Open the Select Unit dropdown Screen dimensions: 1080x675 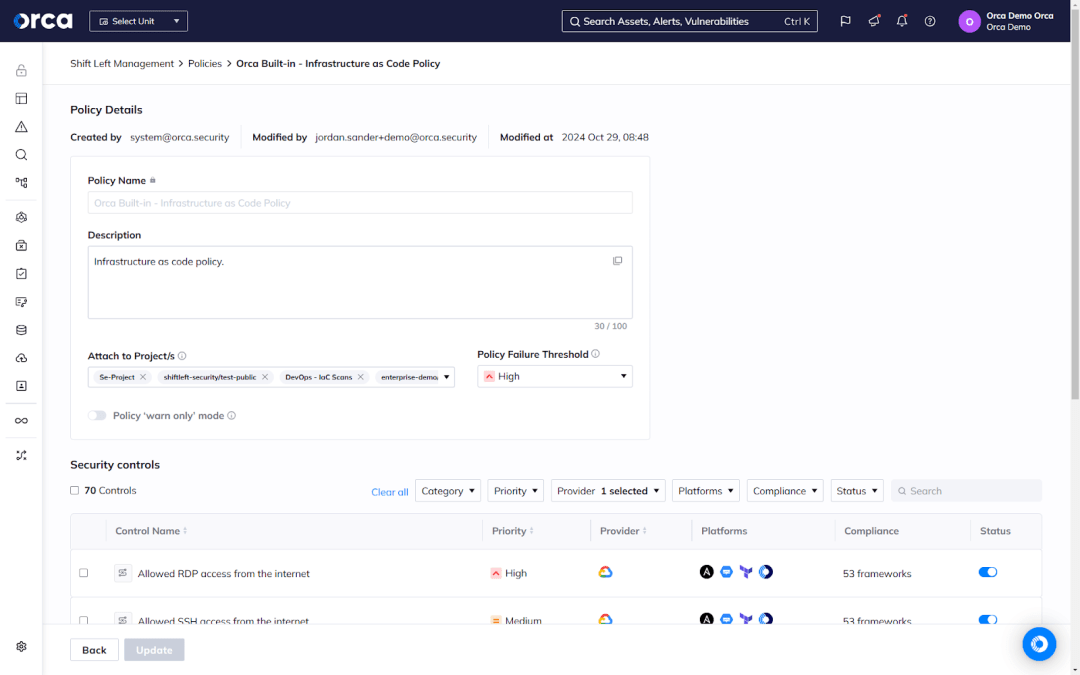click(138, 21)
